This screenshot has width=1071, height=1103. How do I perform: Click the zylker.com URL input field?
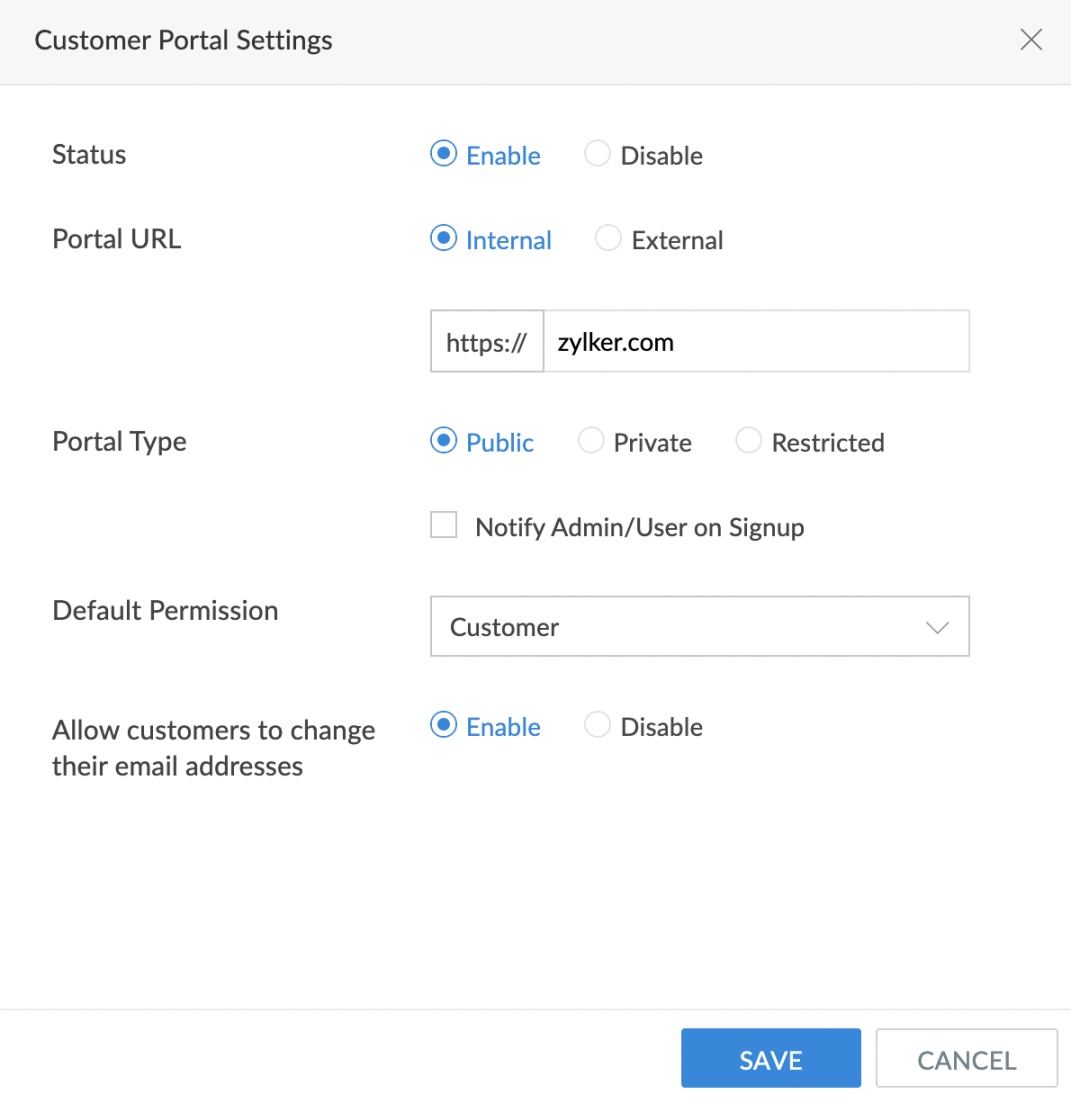(756, 342)
